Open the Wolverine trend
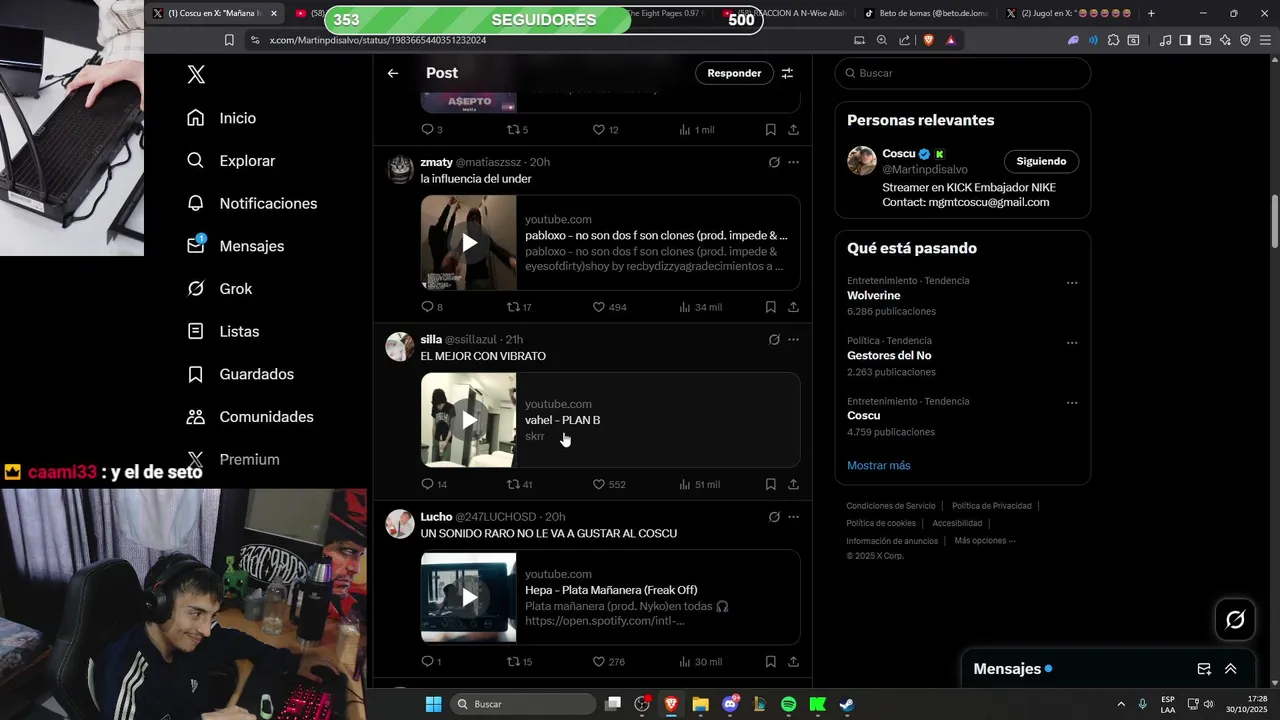 pyautogui.click(x=873, y=296)
